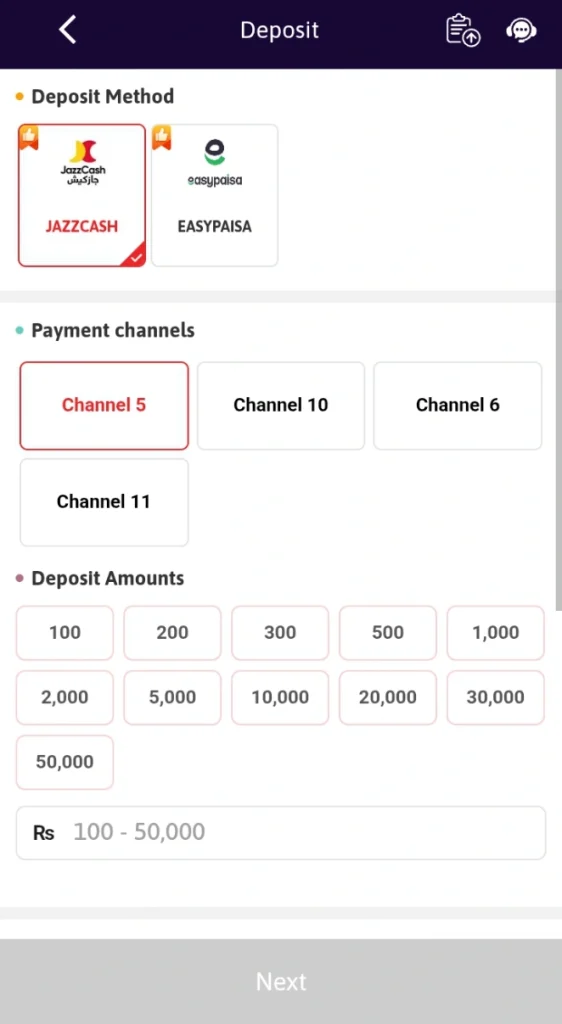Image resolution: width=562 pixels, height=1024 pixels.
Task: Click the thumbs-up badge on Easypaisa
Action: pyautogui.click(x=162, y=137)
